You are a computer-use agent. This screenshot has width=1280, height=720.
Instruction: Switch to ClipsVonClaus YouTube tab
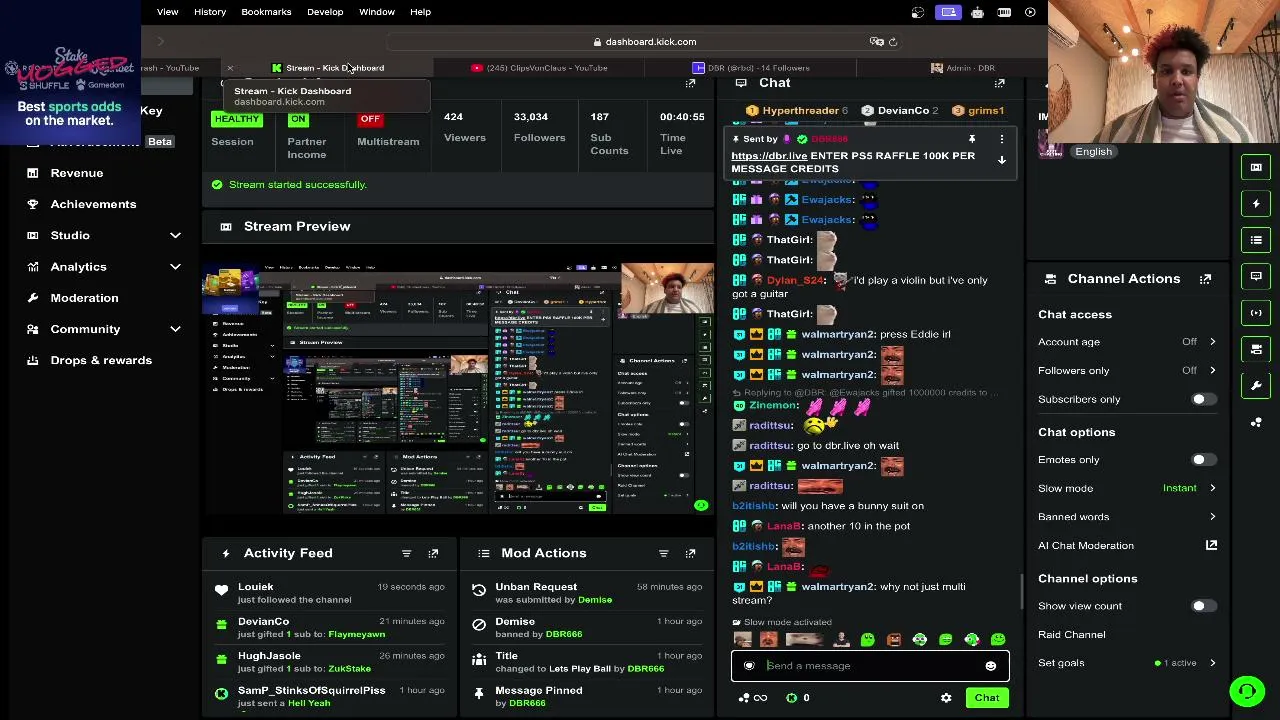pos(540,68)
